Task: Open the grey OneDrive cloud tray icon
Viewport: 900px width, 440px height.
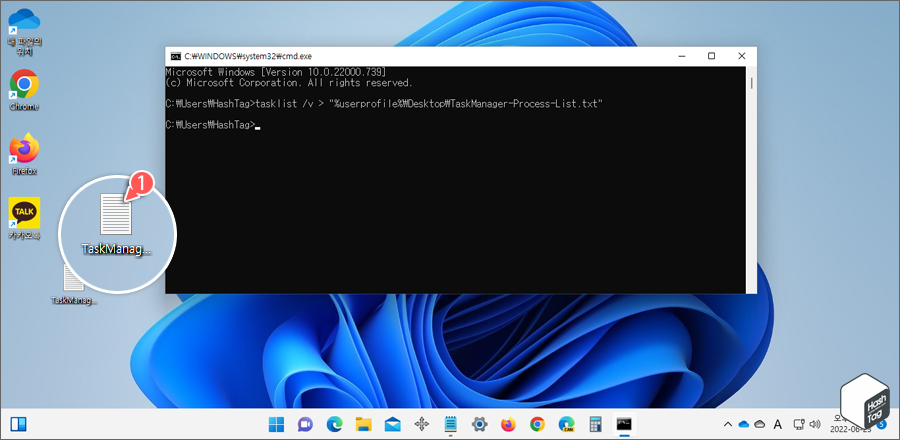Action: [760, 425]
